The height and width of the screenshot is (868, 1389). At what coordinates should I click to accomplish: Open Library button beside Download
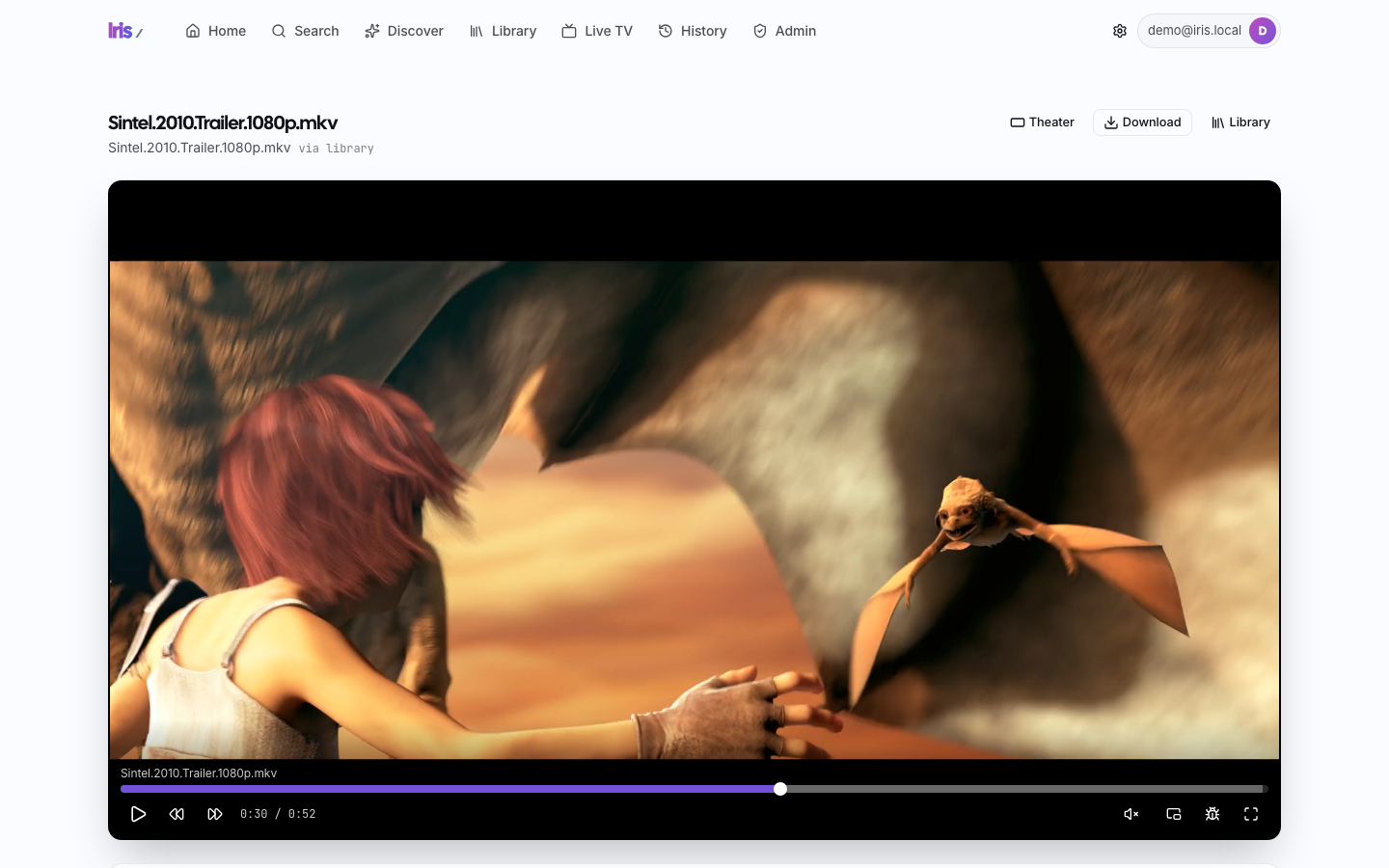tap(1240, 122)
